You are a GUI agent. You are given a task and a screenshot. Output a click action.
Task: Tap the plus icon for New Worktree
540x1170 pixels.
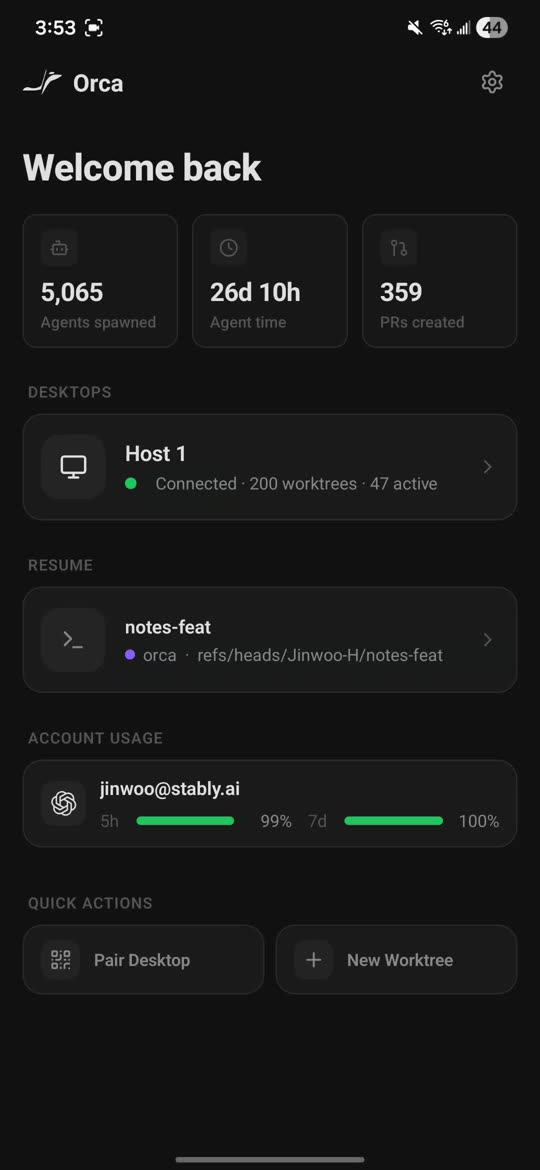click(x=313, y=960)
